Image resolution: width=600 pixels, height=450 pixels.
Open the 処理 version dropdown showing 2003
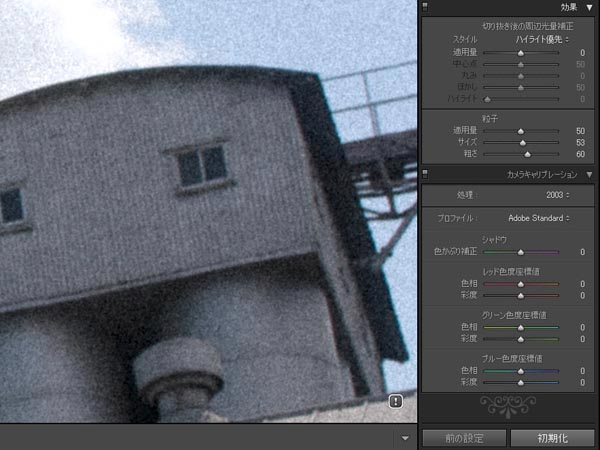click(x=558, y=195)
